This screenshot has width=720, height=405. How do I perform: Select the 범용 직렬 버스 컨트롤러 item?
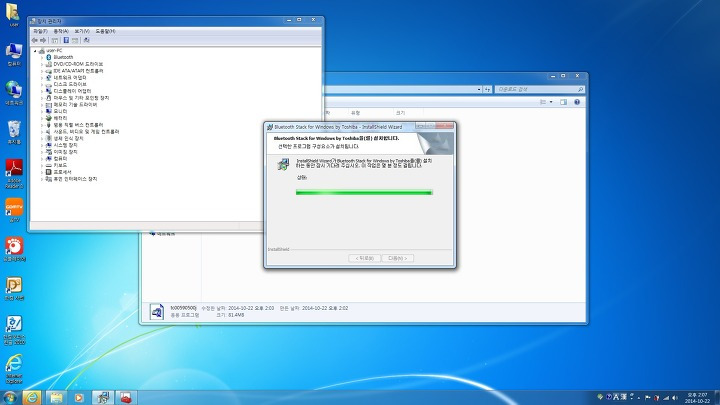tap(78, 125)
